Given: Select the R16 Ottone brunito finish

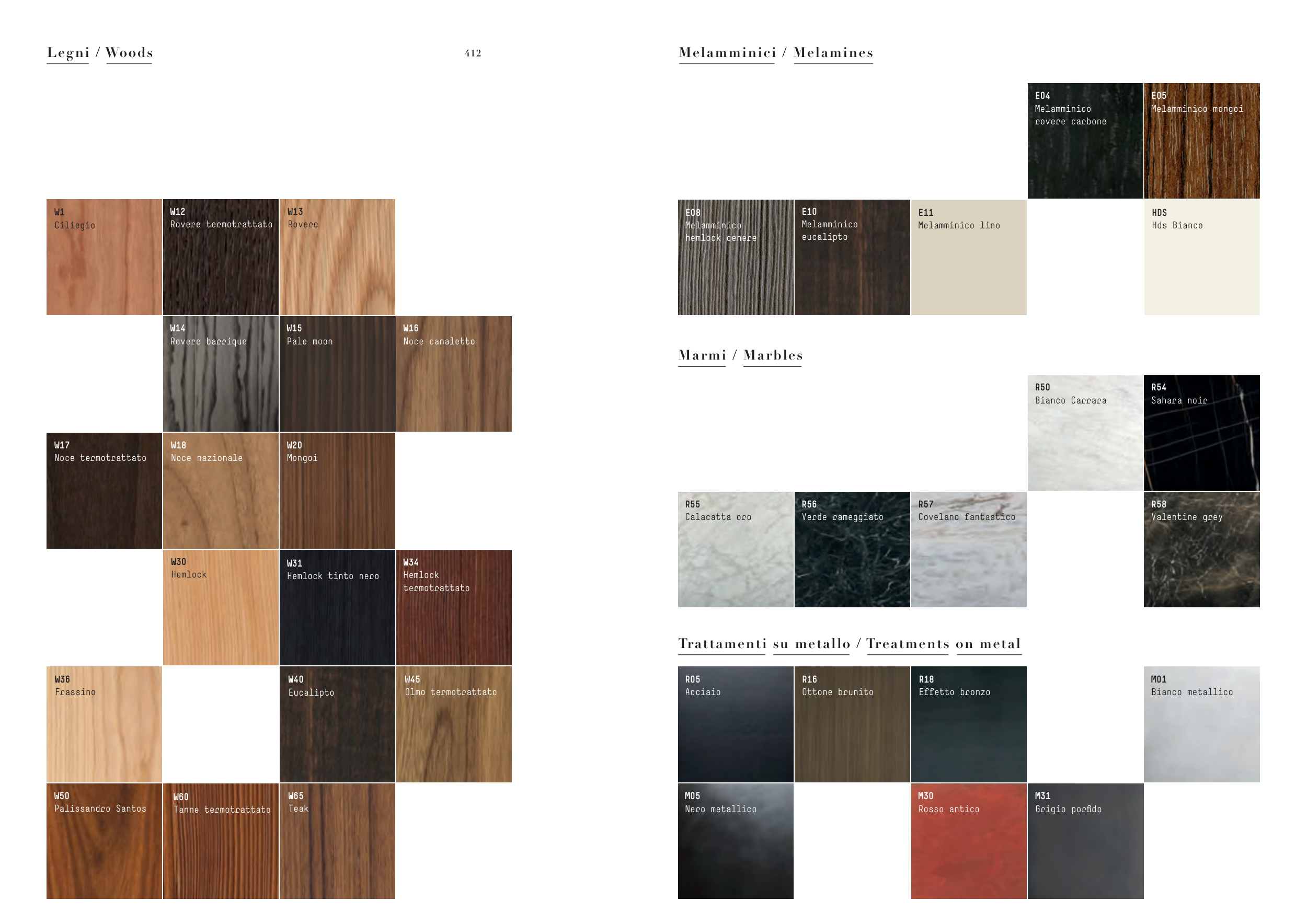Looking at the screenshot, I should (x=852, y=724).
